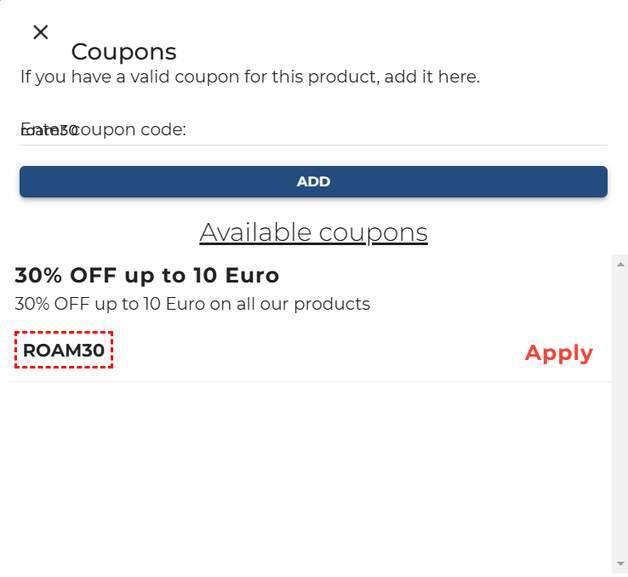This screenshot has height=577, width=628.
Task: Click the empty area below the ROAM30 coupon
Action: pyautogui.click(x=310, y=470)
